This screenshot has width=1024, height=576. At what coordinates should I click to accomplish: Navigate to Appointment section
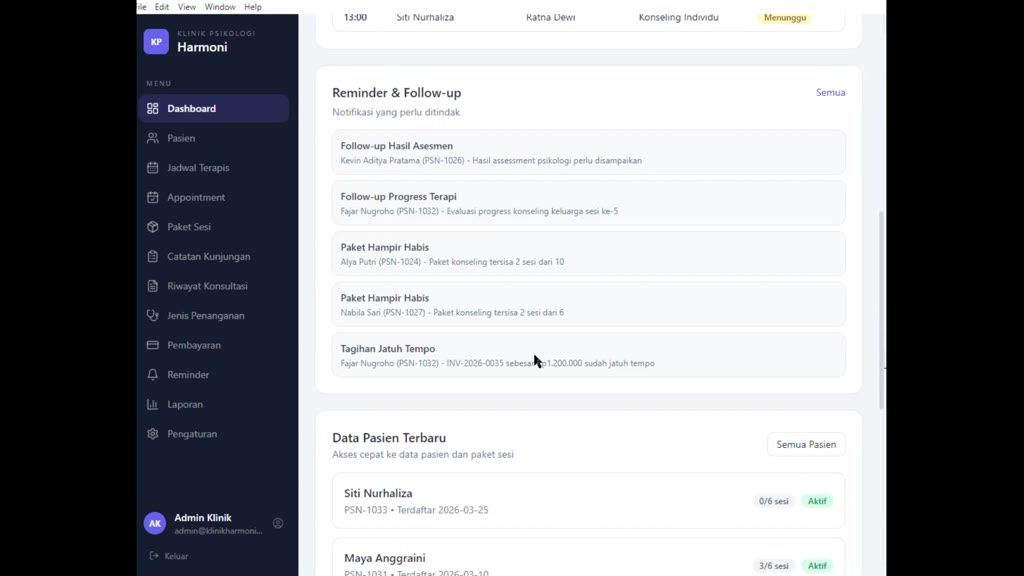tap(214, 197)
